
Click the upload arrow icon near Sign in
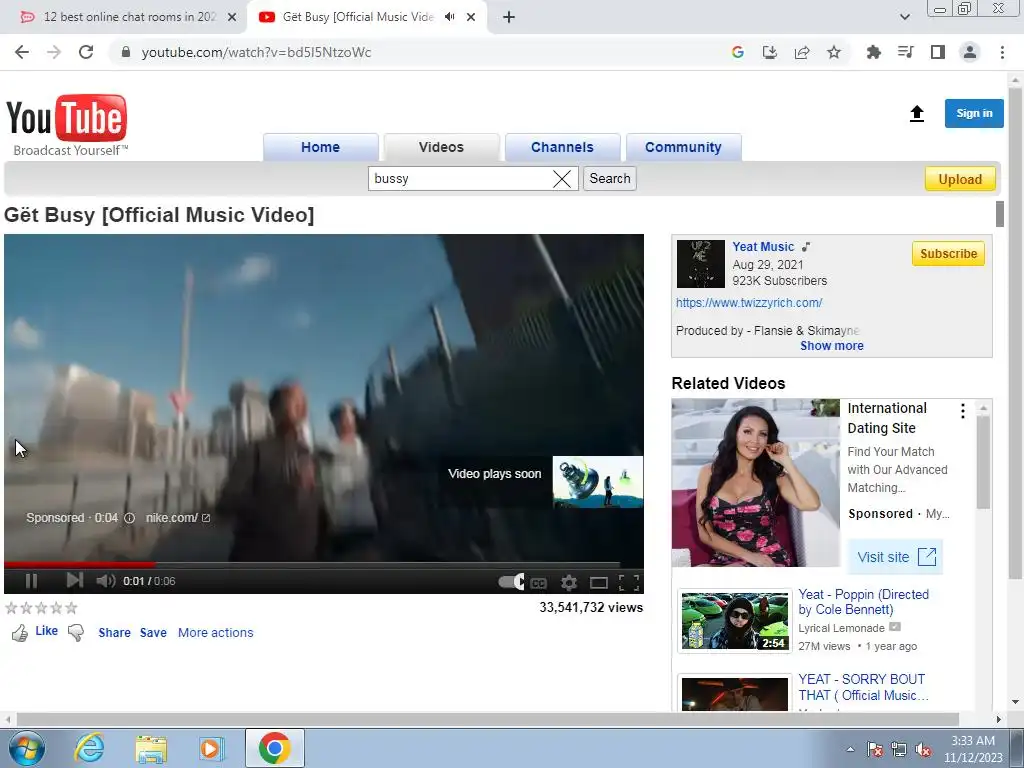tap(917, 114)
